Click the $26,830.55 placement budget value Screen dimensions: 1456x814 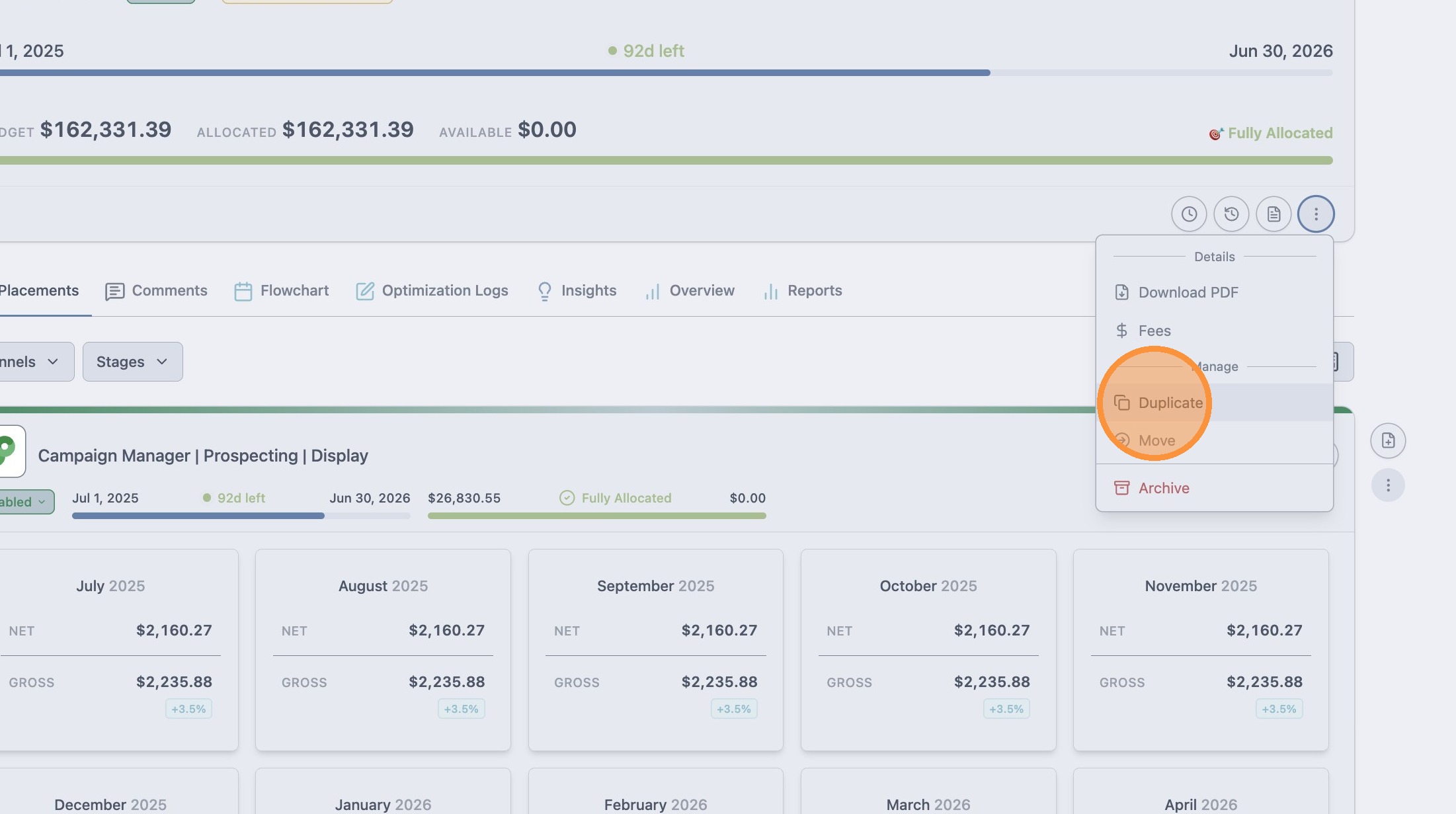pyautogui.click(x=464, y=498)
